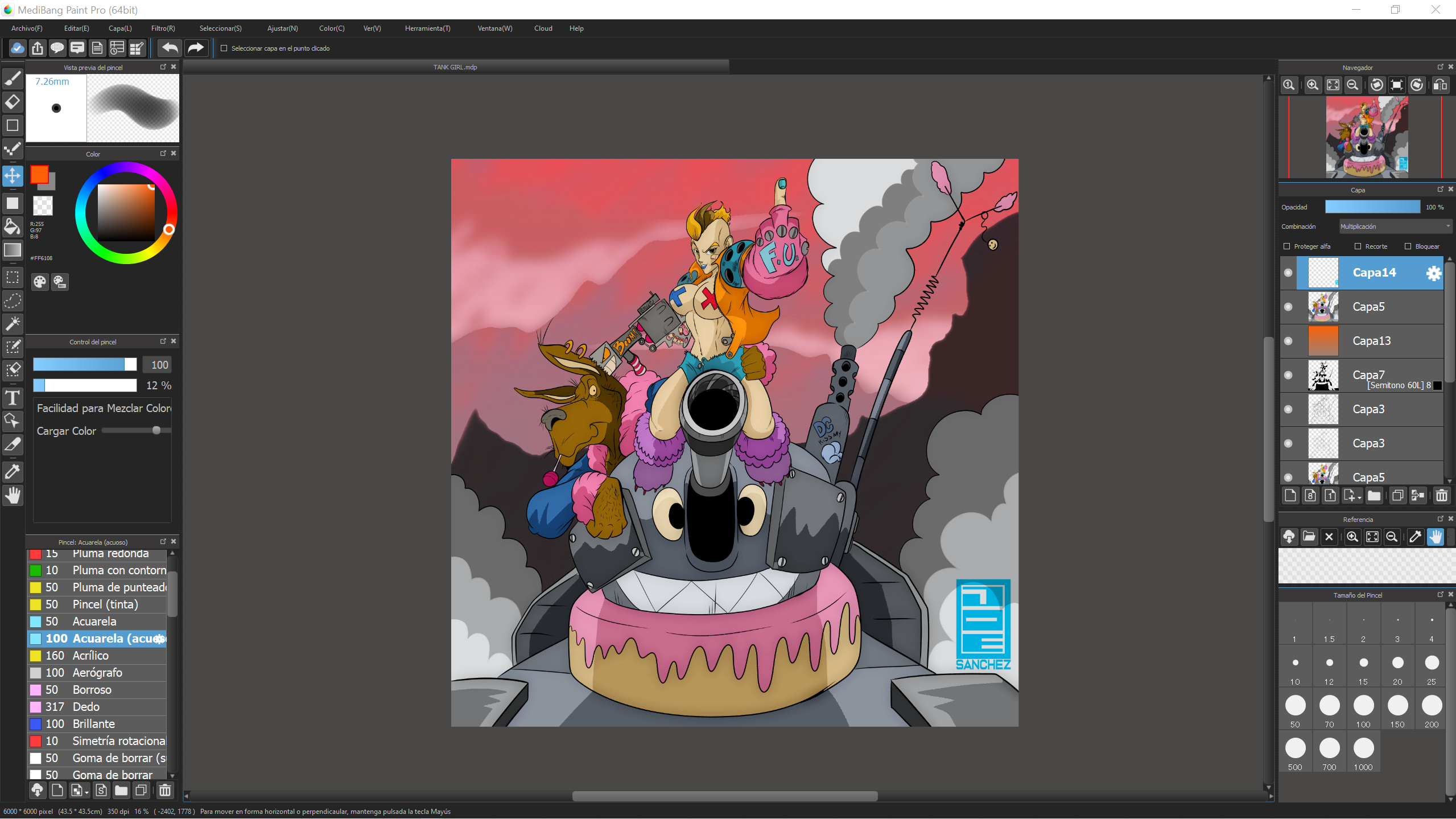Select the Bucket fill tool
The image size is (1456, 819).
click(13, 227)
